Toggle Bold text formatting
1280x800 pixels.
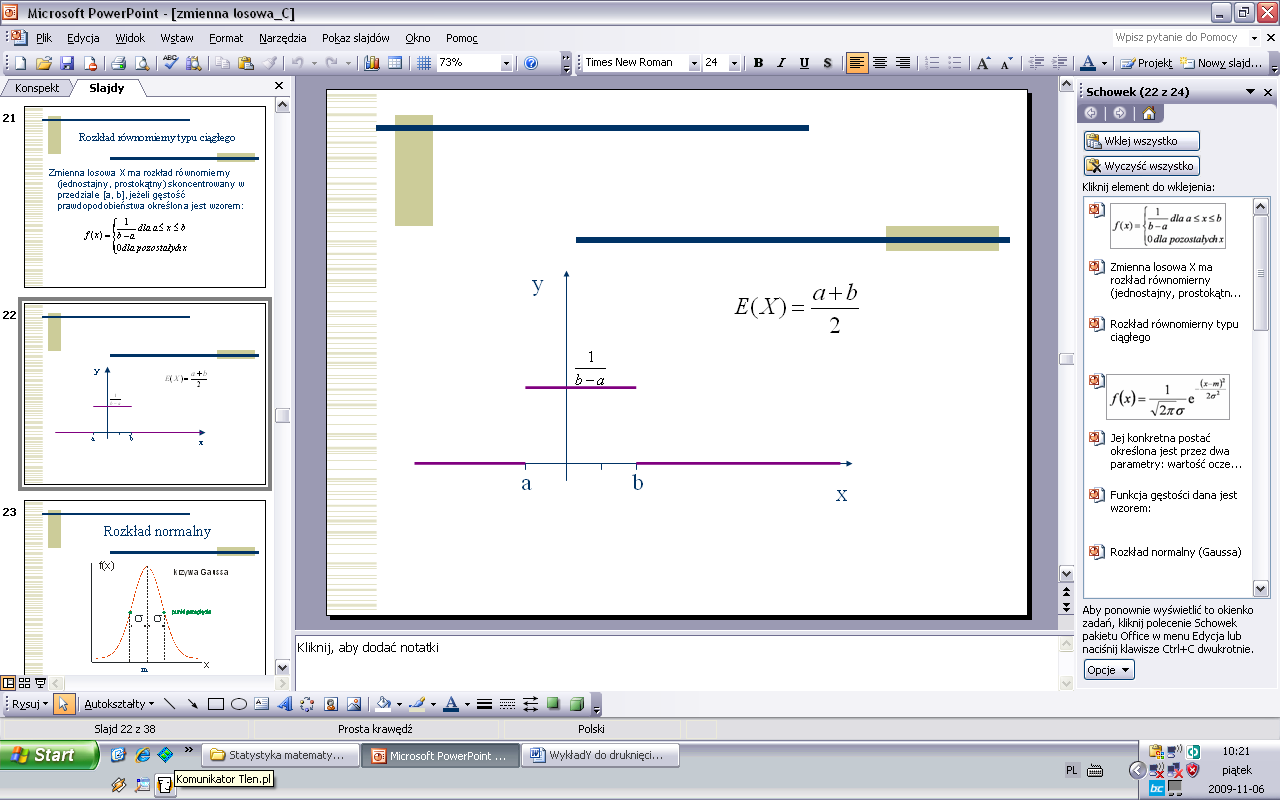click(x=758, y=63)
